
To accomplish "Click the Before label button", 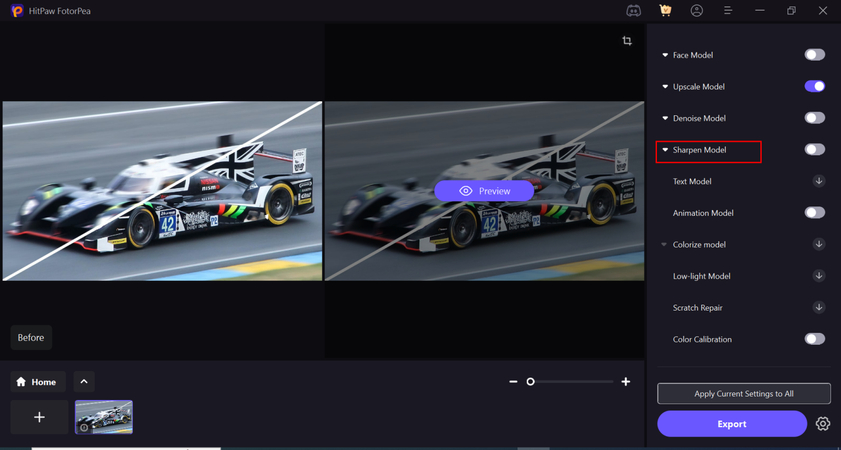I will 31,337.
